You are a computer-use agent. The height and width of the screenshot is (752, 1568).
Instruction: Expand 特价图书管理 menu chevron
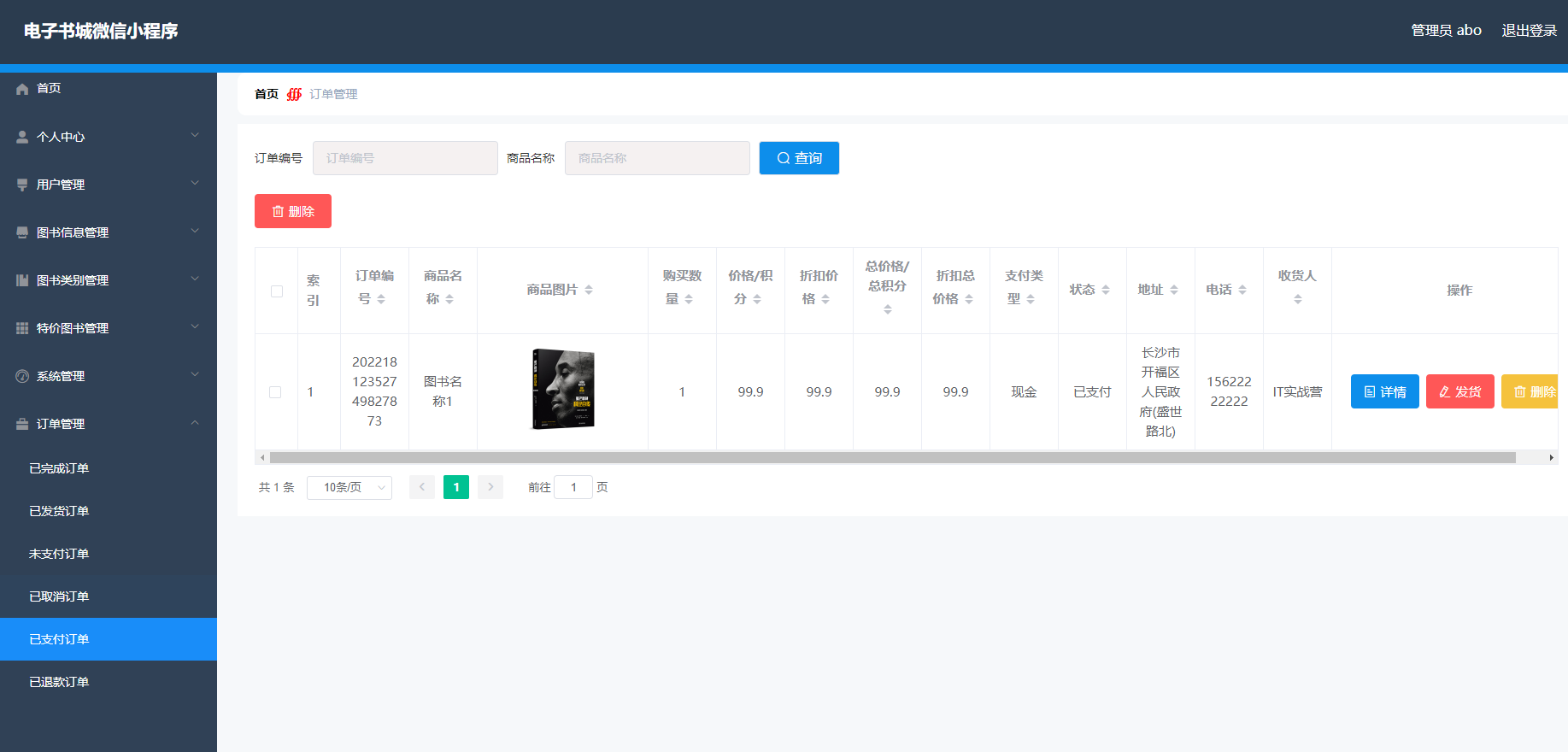pyautogui.click(x=195, y=326)
